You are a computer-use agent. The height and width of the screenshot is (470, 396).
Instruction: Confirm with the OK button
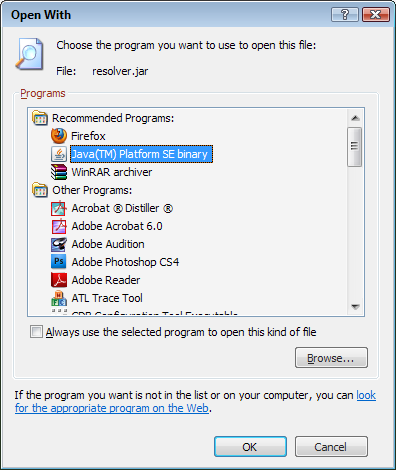[x=250, y=447]
